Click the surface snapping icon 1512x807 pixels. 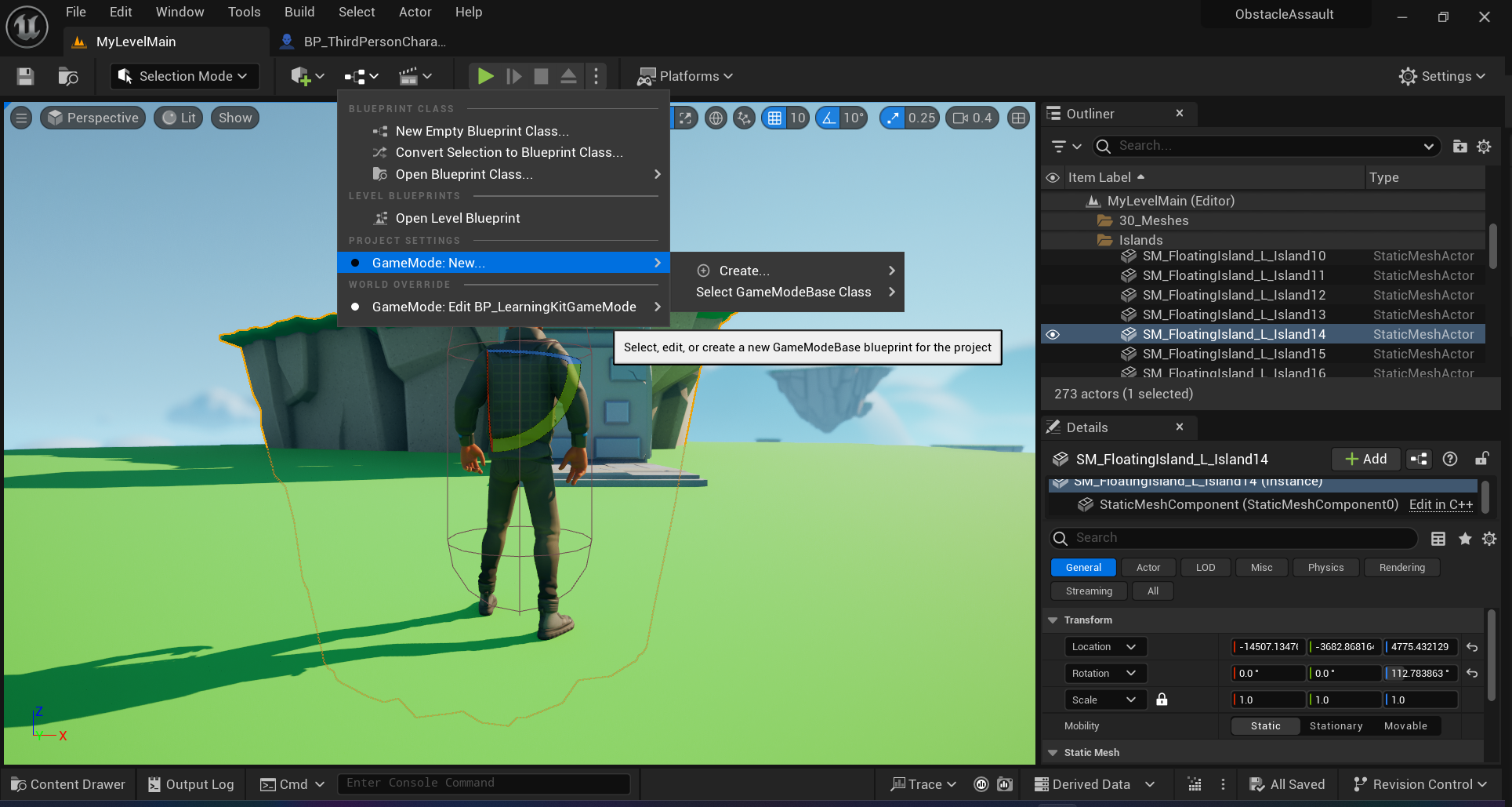(x=744, y=118)
